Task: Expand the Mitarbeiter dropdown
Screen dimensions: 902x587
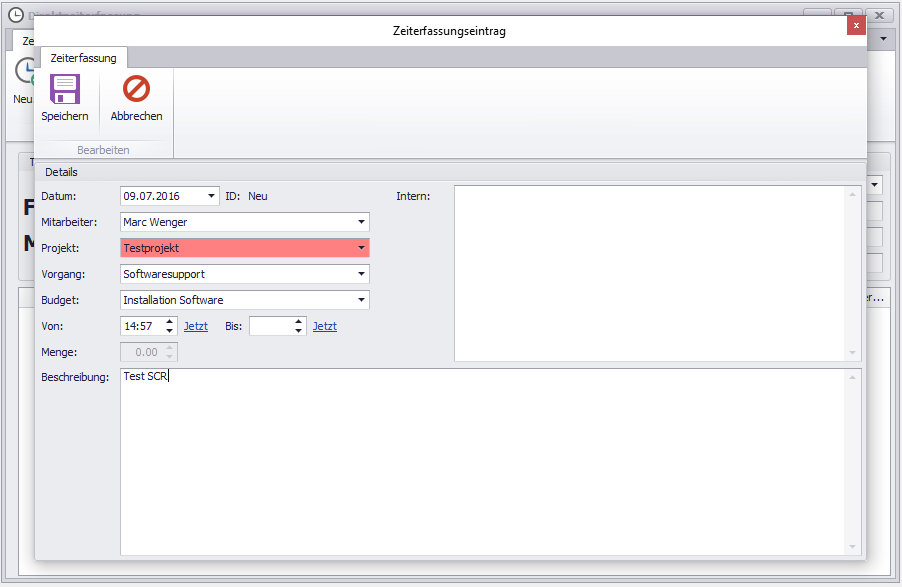Action: 361,222
